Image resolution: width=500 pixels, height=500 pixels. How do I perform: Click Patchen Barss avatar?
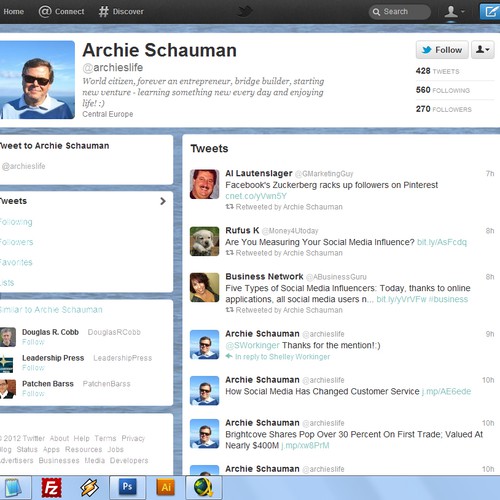(x=8, y=389)
